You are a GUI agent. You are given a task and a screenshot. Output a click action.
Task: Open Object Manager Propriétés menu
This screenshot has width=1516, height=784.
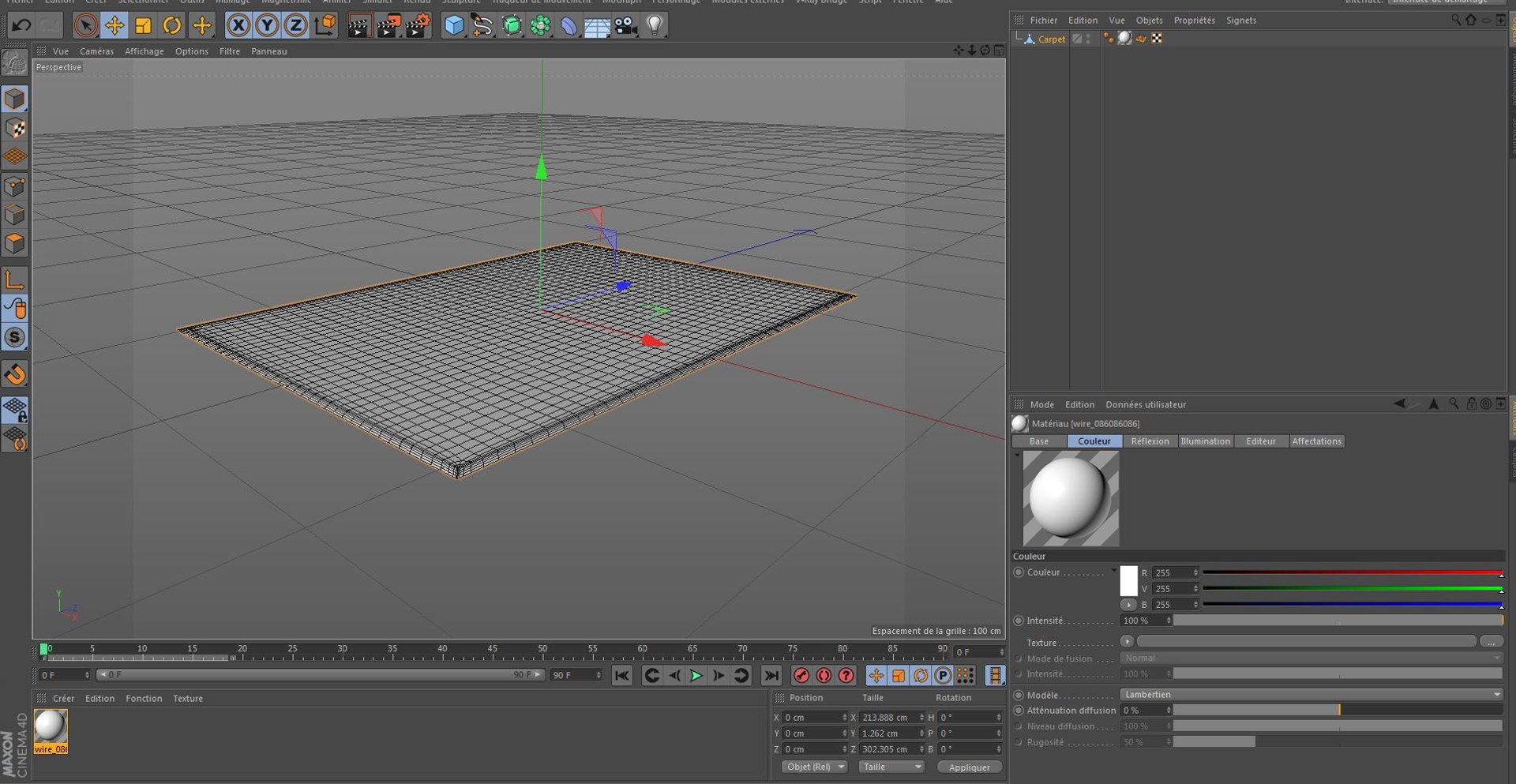[x=1194, y=21]
